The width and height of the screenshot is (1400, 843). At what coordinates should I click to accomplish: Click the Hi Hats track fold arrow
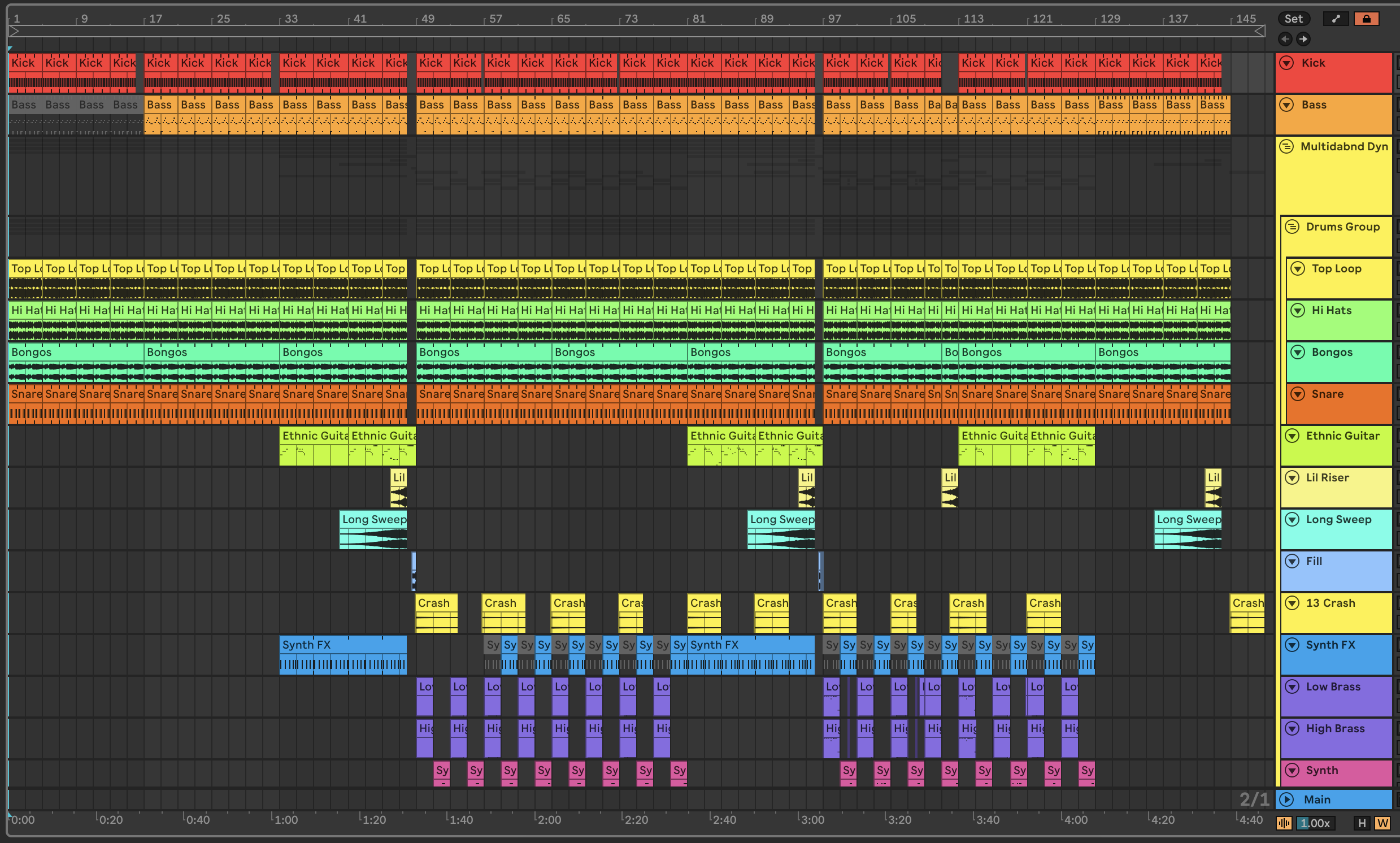point(1298,310)
